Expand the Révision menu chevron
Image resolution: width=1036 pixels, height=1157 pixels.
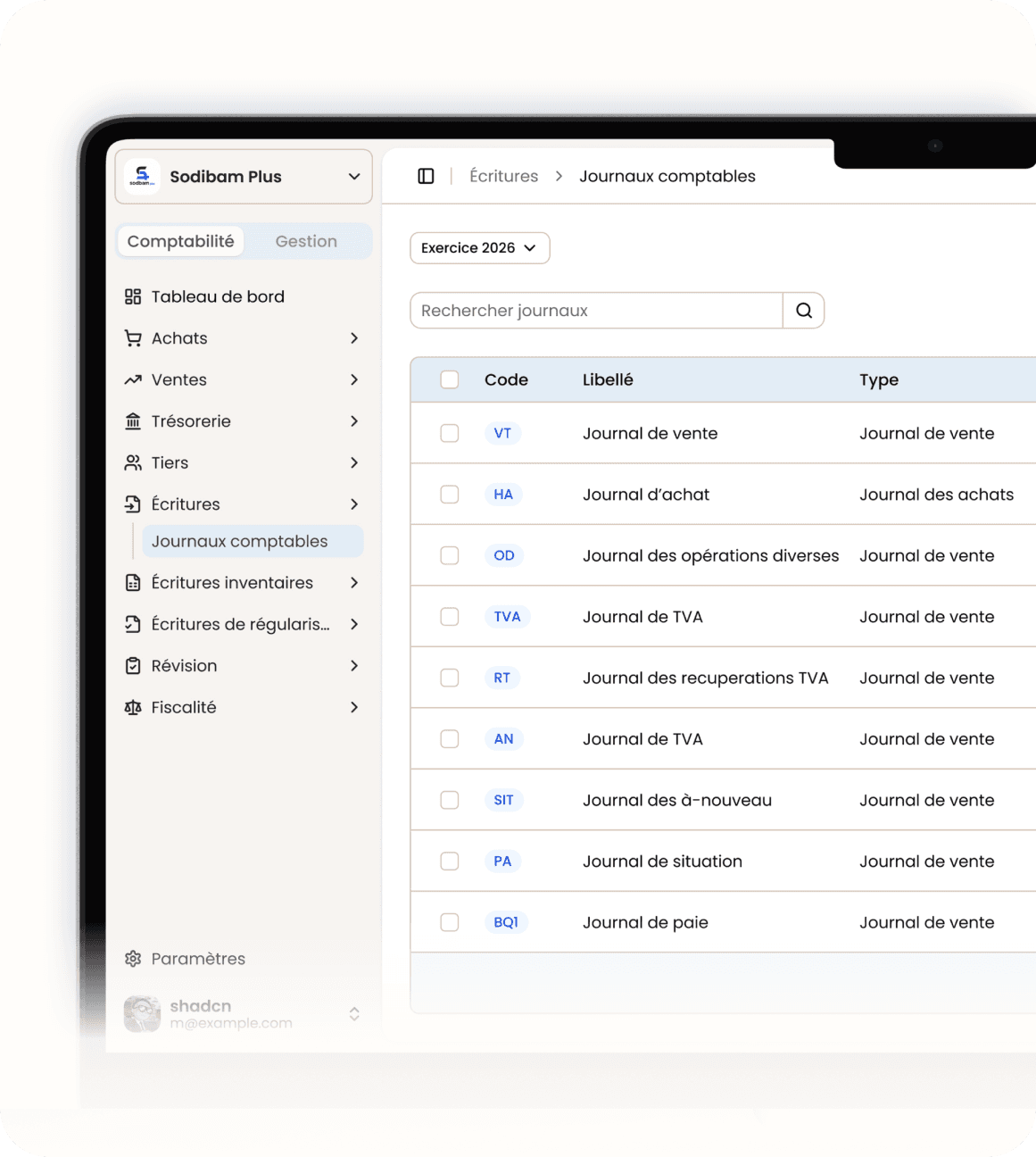[x=354, y=666]
